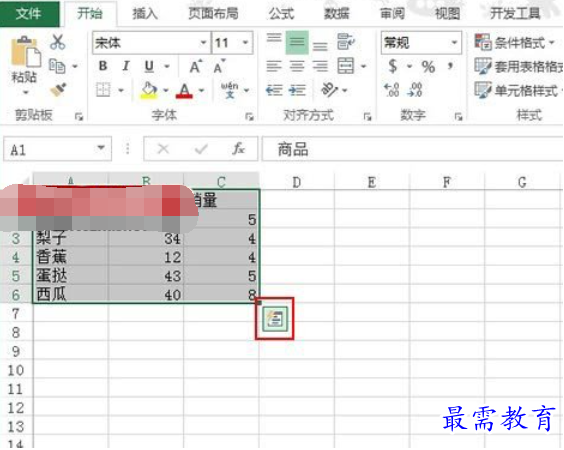
Task: Switch to 插入 Insert tab
Action: click(x=145, y=14)
